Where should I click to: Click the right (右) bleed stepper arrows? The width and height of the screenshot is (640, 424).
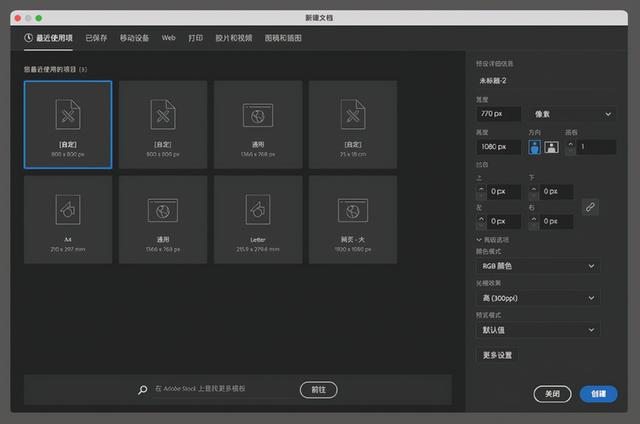(533, 222)
